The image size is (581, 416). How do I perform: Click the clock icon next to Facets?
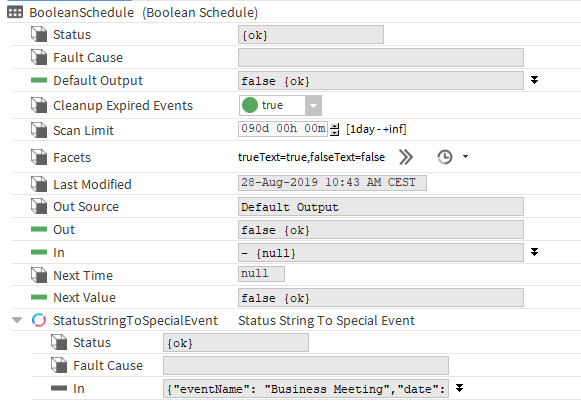pos(445,157)
